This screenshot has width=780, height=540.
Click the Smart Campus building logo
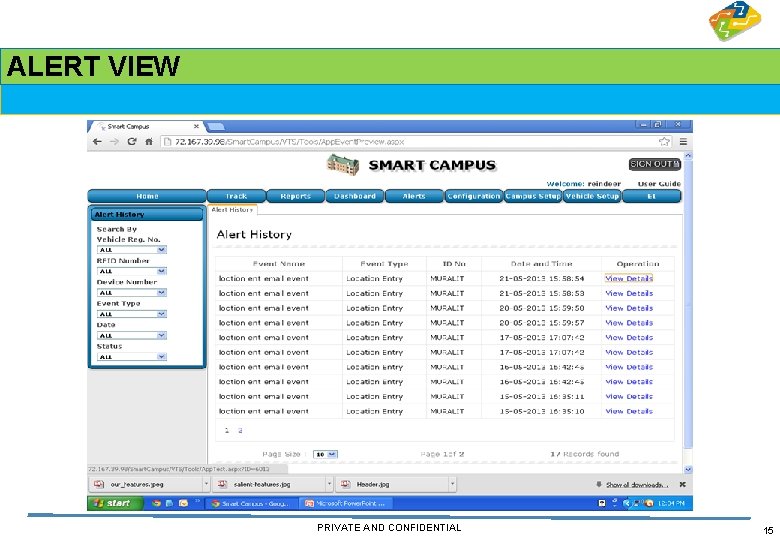pyautogui.click(x=343, y=165)
